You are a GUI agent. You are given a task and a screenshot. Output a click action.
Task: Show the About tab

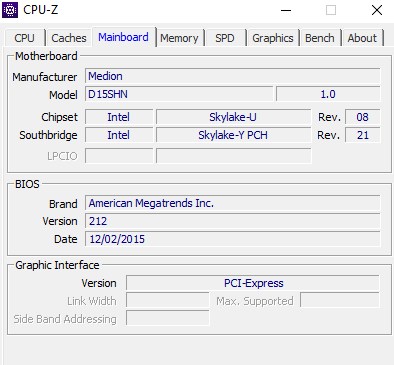(362, 38)
